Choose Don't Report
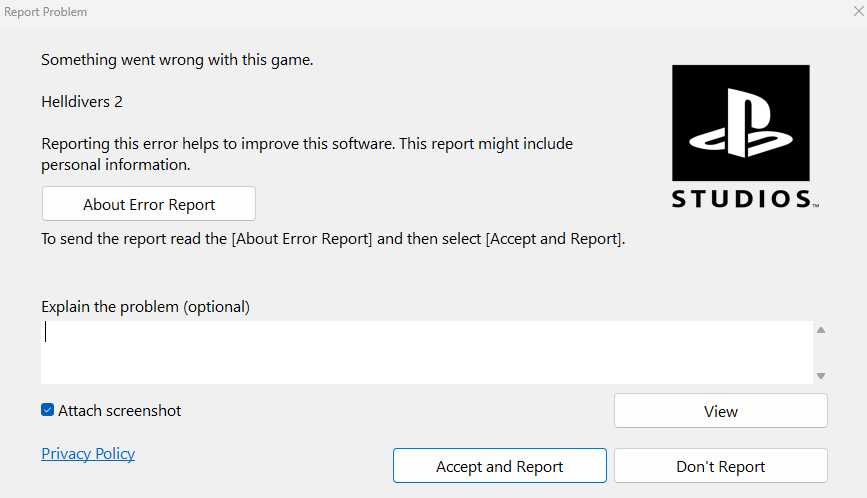867x498 pixels. pyautogui.click(x=720, y=465)
